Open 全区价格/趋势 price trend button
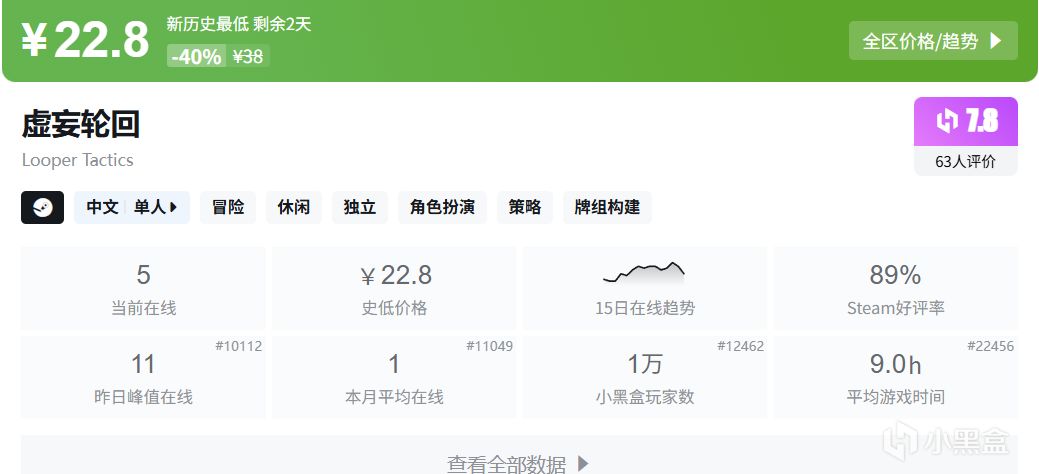Screen dimensions: 1039x474 tap(933, 41)
